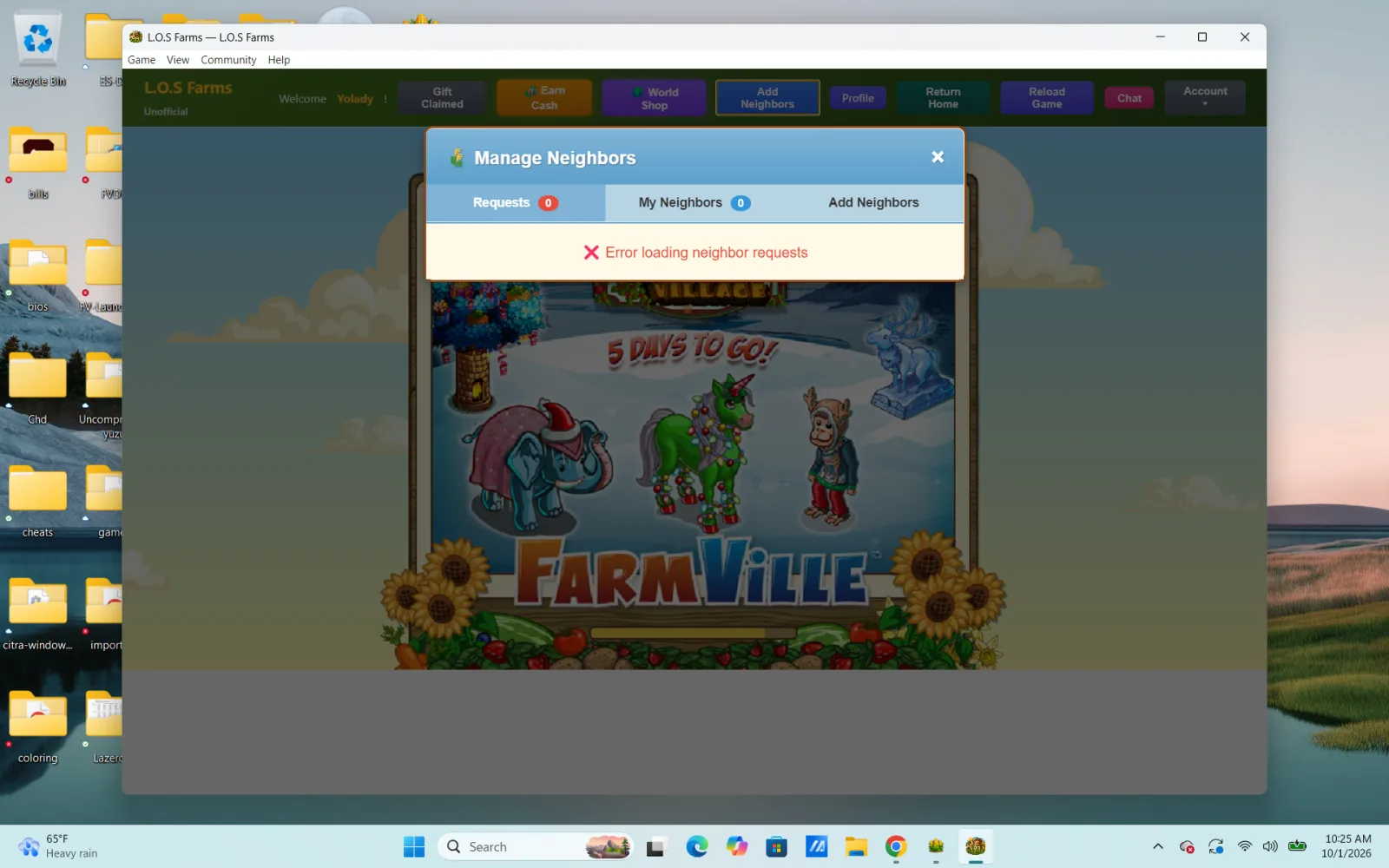This screenshot has width=1389, height=868.
Task: Select the coloring folder on desktop
Action: point(38,728)
